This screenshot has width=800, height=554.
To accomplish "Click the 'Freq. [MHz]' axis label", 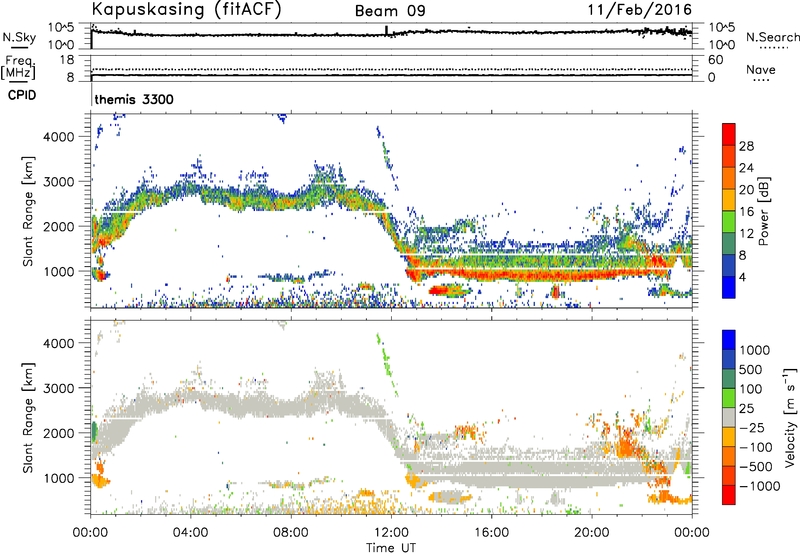I will click(x=18, y=68).
